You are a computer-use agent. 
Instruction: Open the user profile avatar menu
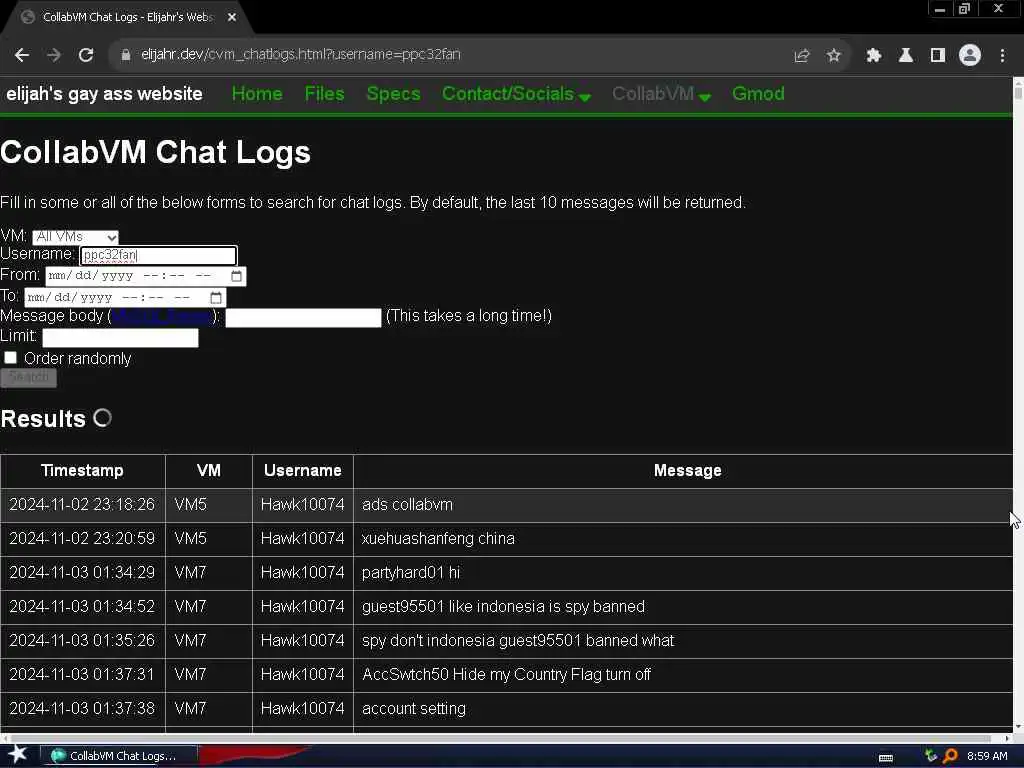point(970,56)
